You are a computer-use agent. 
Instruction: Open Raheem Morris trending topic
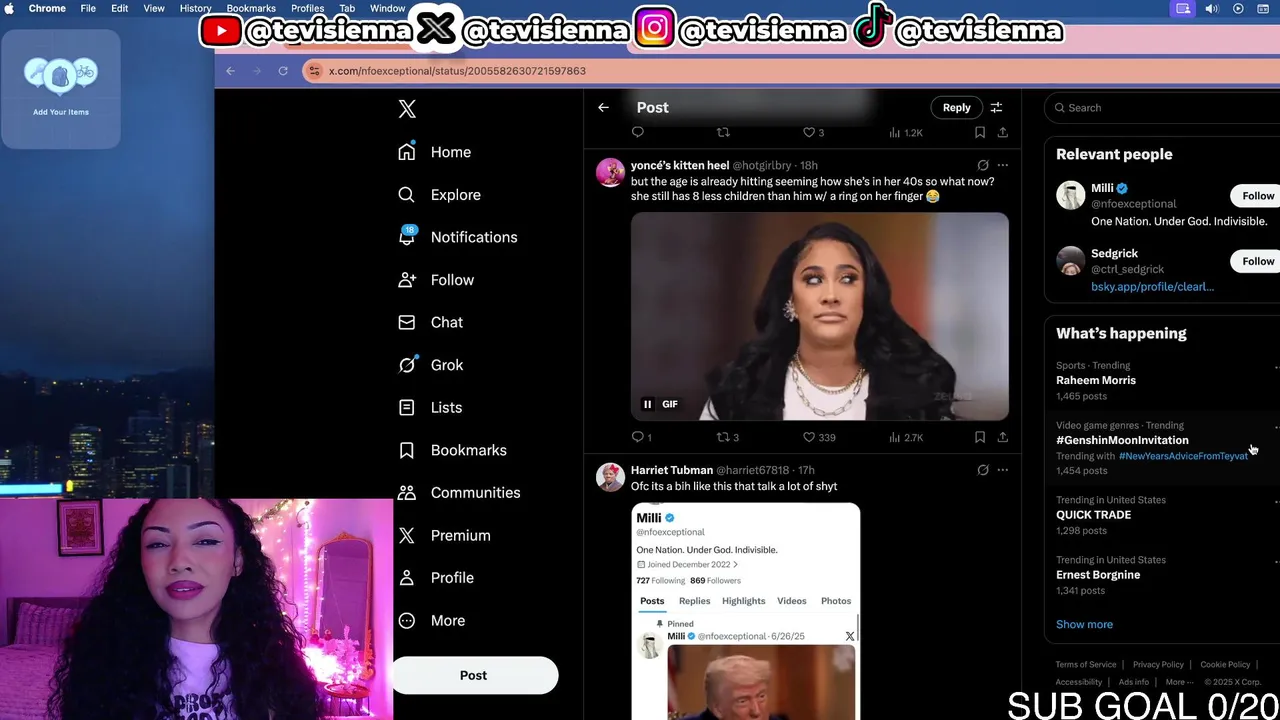pos(1096,380)
